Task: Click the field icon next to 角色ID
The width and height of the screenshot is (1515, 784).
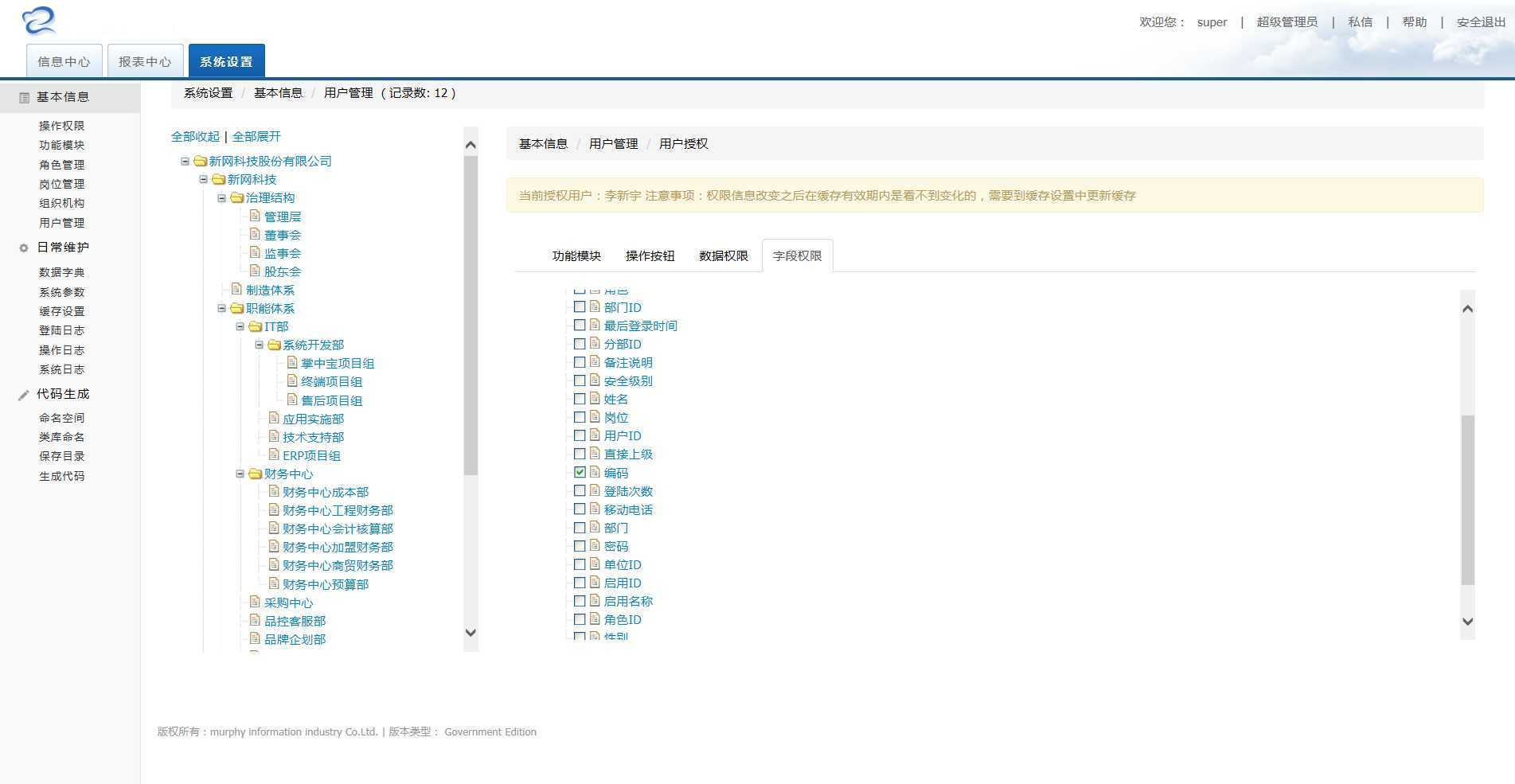Action: tap(595, 618)
